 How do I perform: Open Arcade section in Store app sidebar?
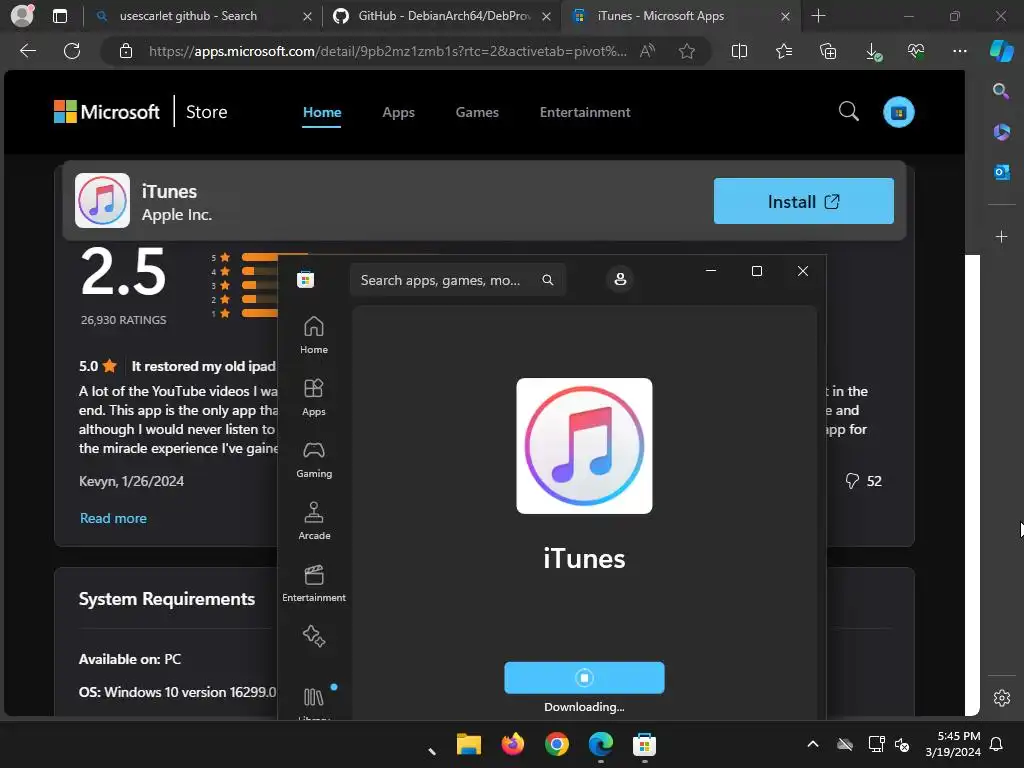point(313,521)
